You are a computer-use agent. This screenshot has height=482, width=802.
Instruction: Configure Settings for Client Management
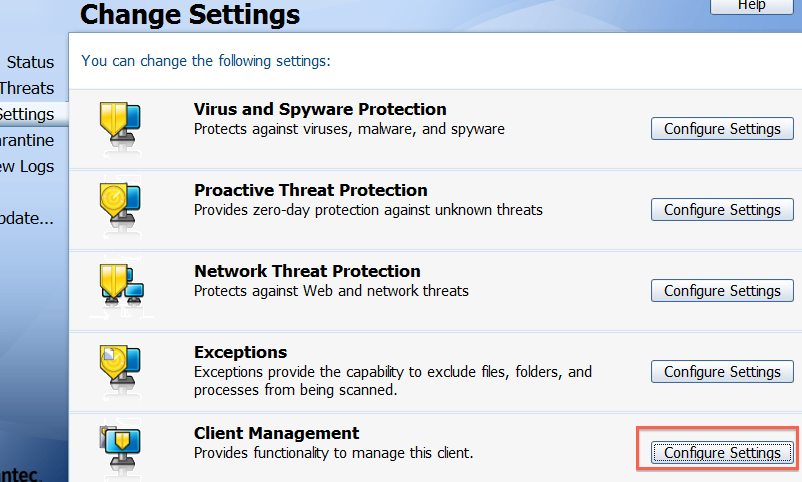pyautogui.click(x=722, y=453)
